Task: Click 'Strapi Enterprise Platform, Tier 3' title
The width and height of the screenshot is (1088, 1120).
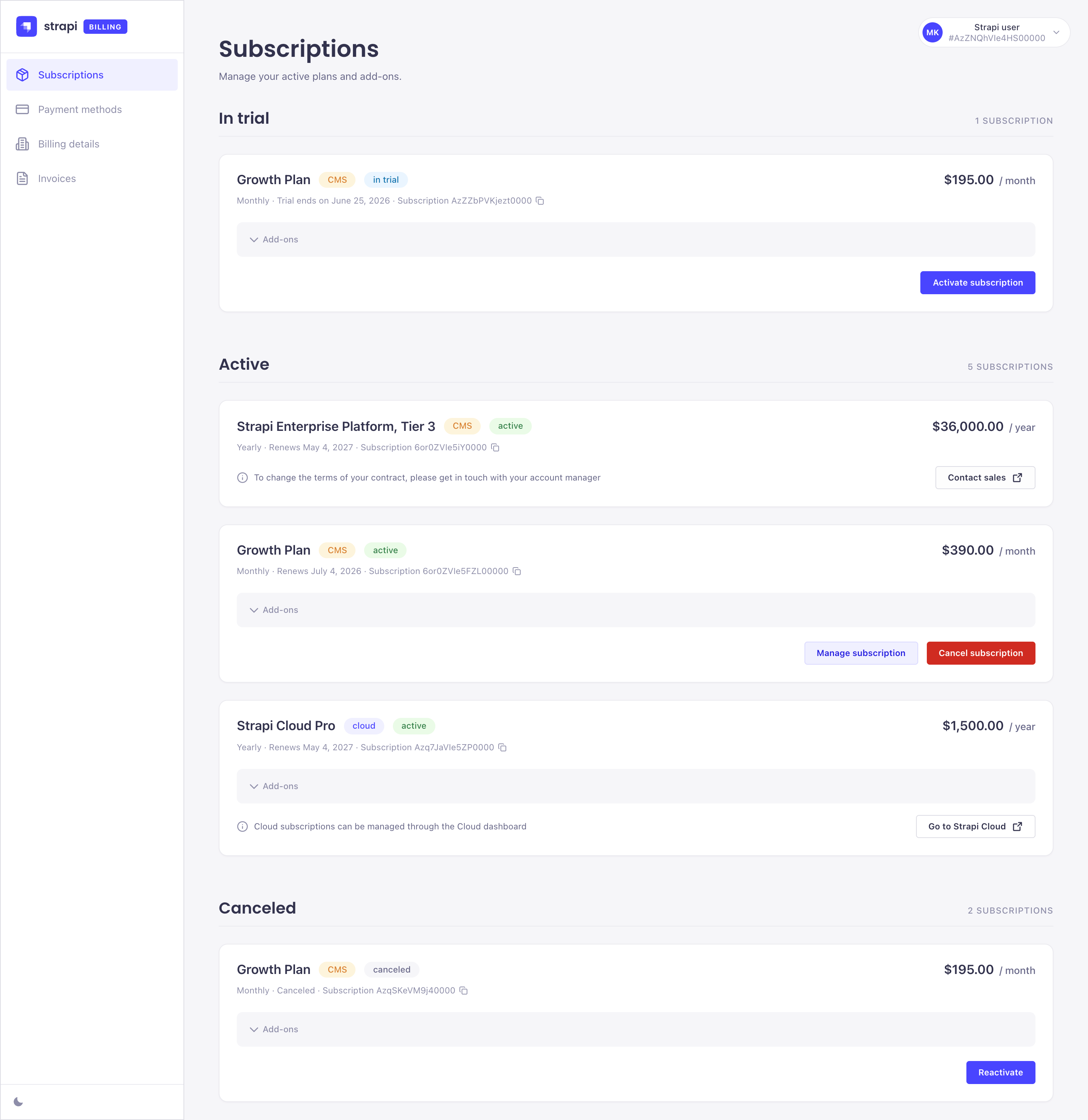Action: tap(336, 426)
